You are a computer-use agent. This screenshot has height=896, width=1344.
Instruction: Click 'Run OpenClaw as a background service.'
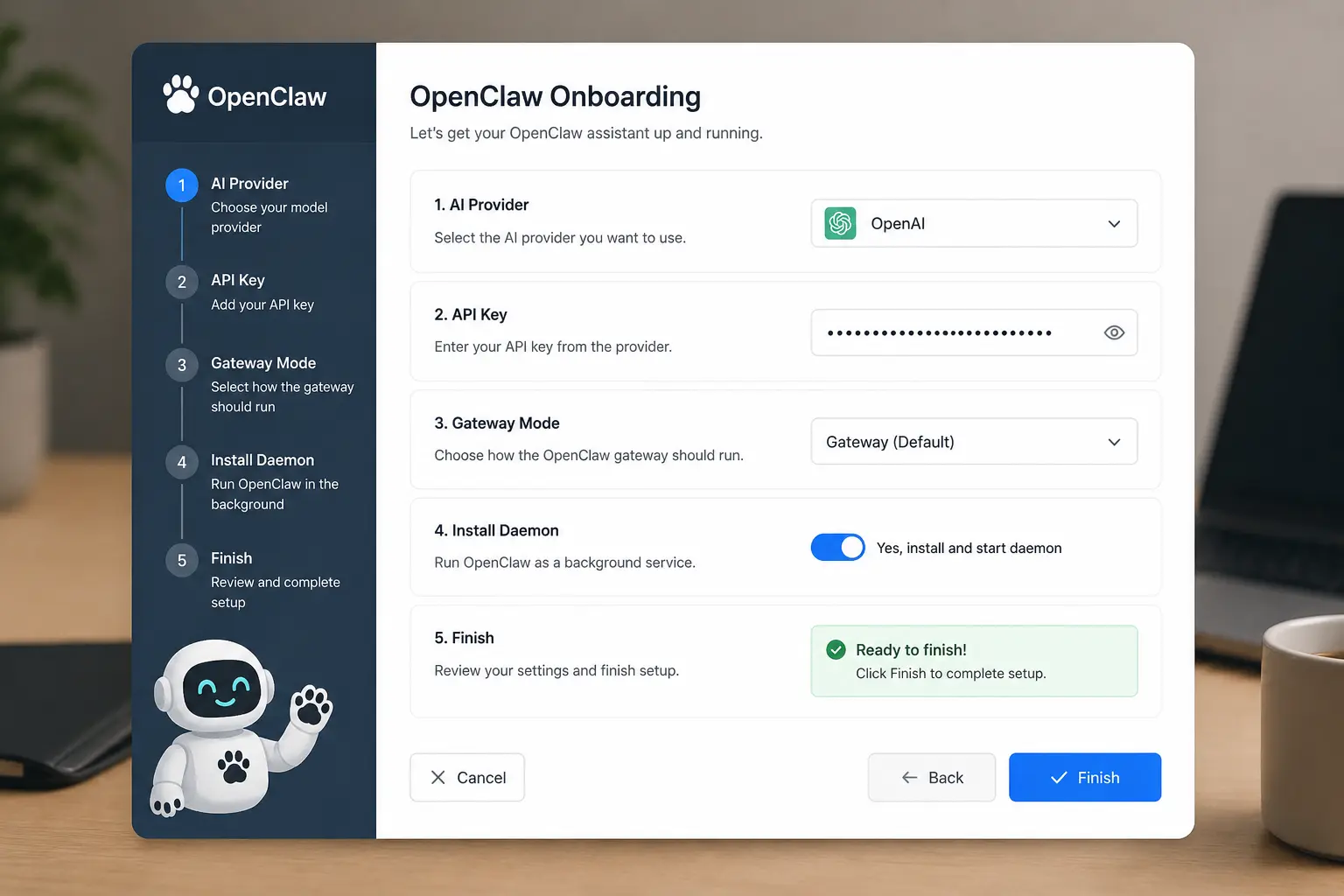[x=564, y=563]
